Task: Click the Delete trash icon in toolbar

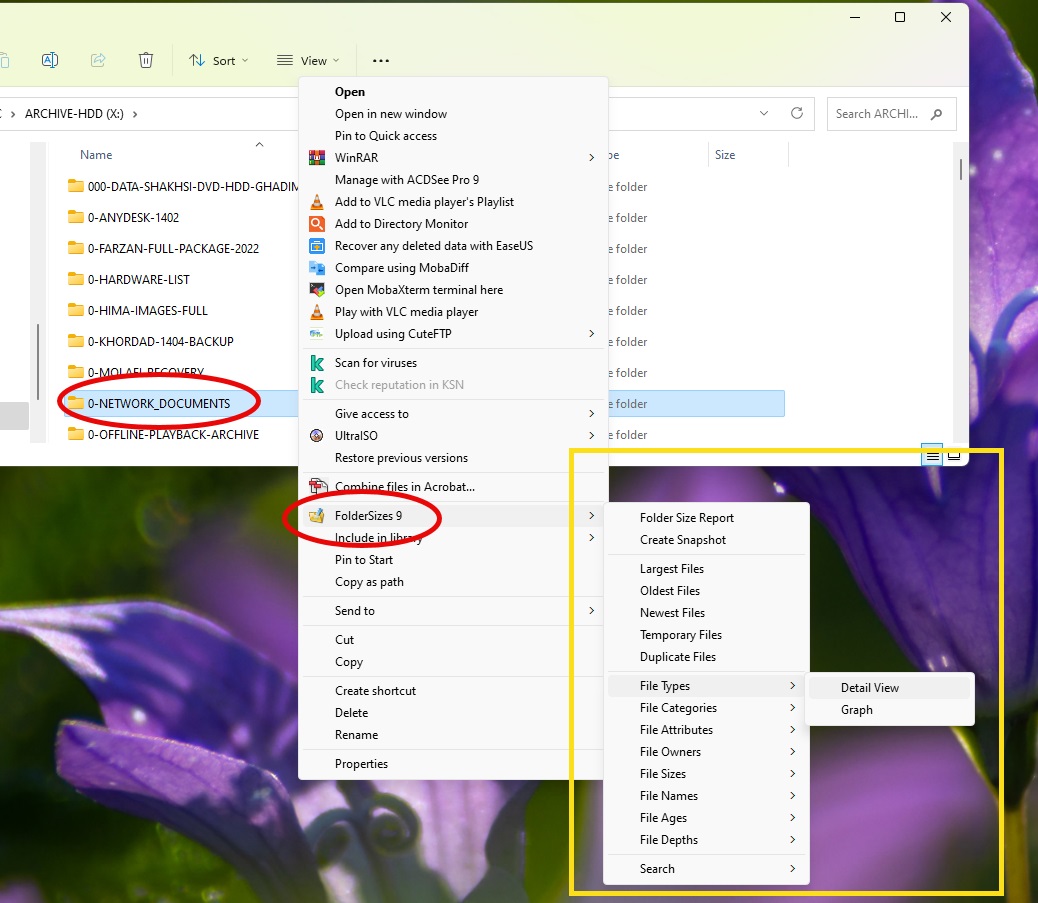Action: tap(146, 60)
